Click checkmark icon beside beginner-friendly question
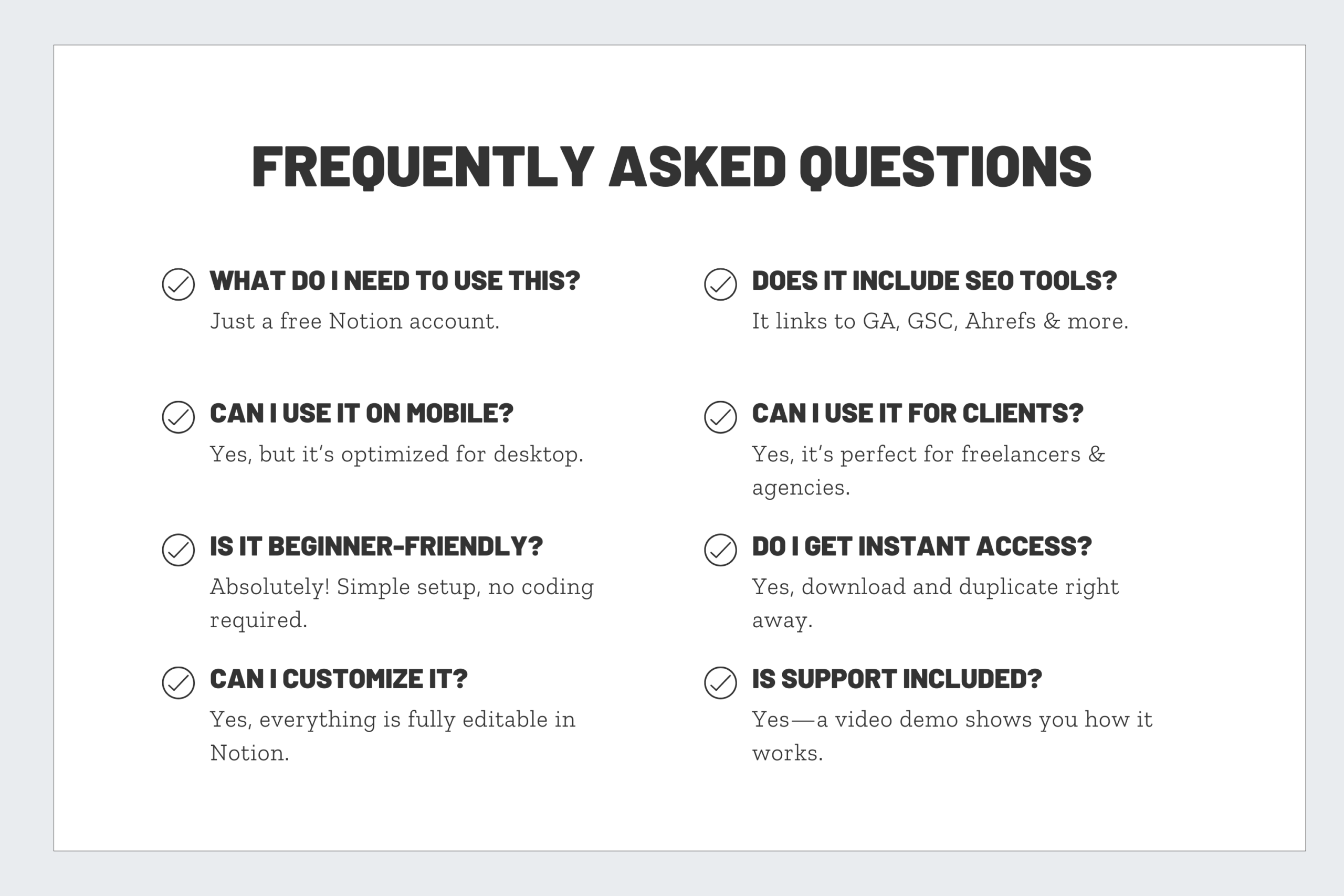This screenshot has height=896, width=1344. (178, 550)
